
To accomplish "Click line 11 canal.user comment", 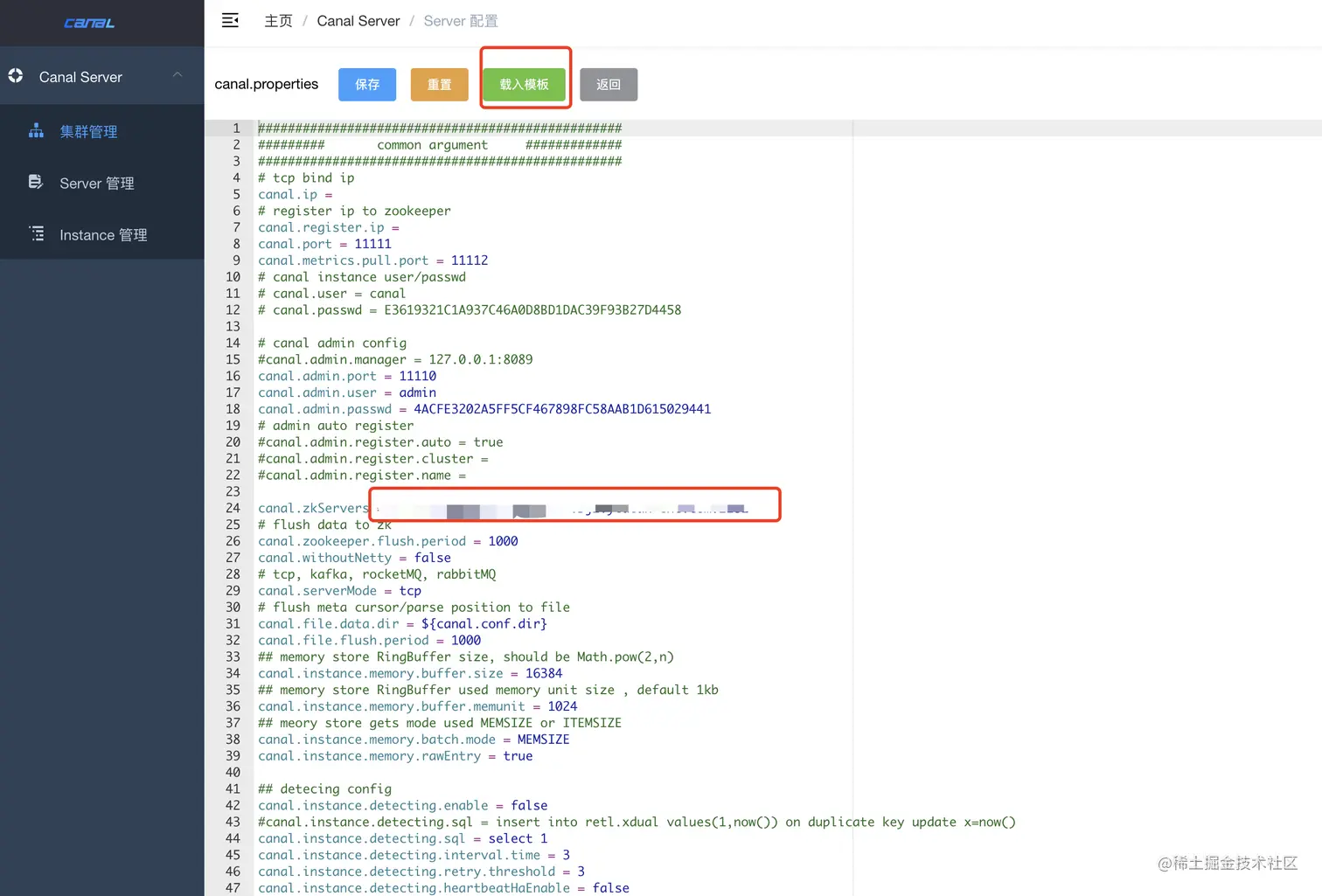I will (x=331, y=294).
